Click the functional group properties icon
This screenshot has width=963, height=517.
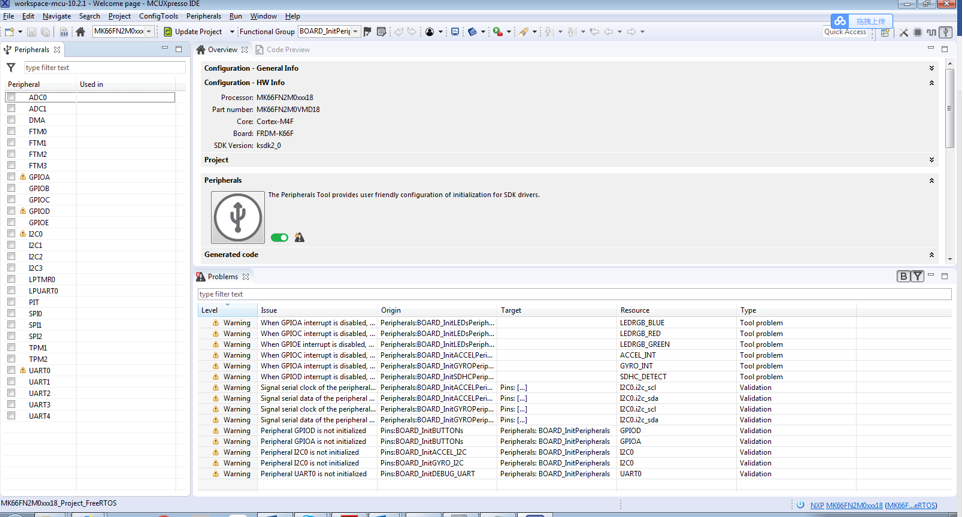click(381, 32)
